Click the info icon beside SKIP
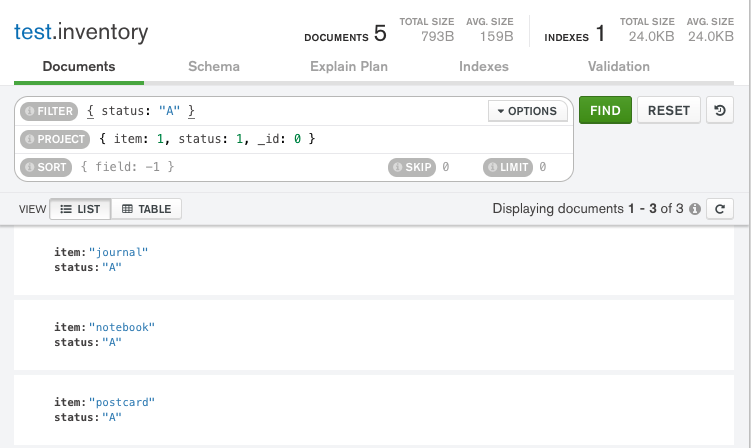This screenshot has width=751, height=448. (x=397, y=167)
